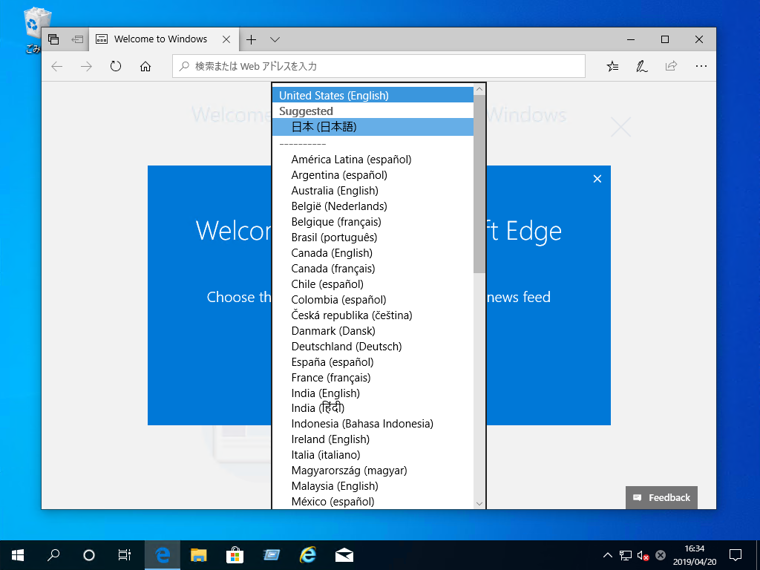
Task: Open a new tab with plus button
Action: point(251,39)
